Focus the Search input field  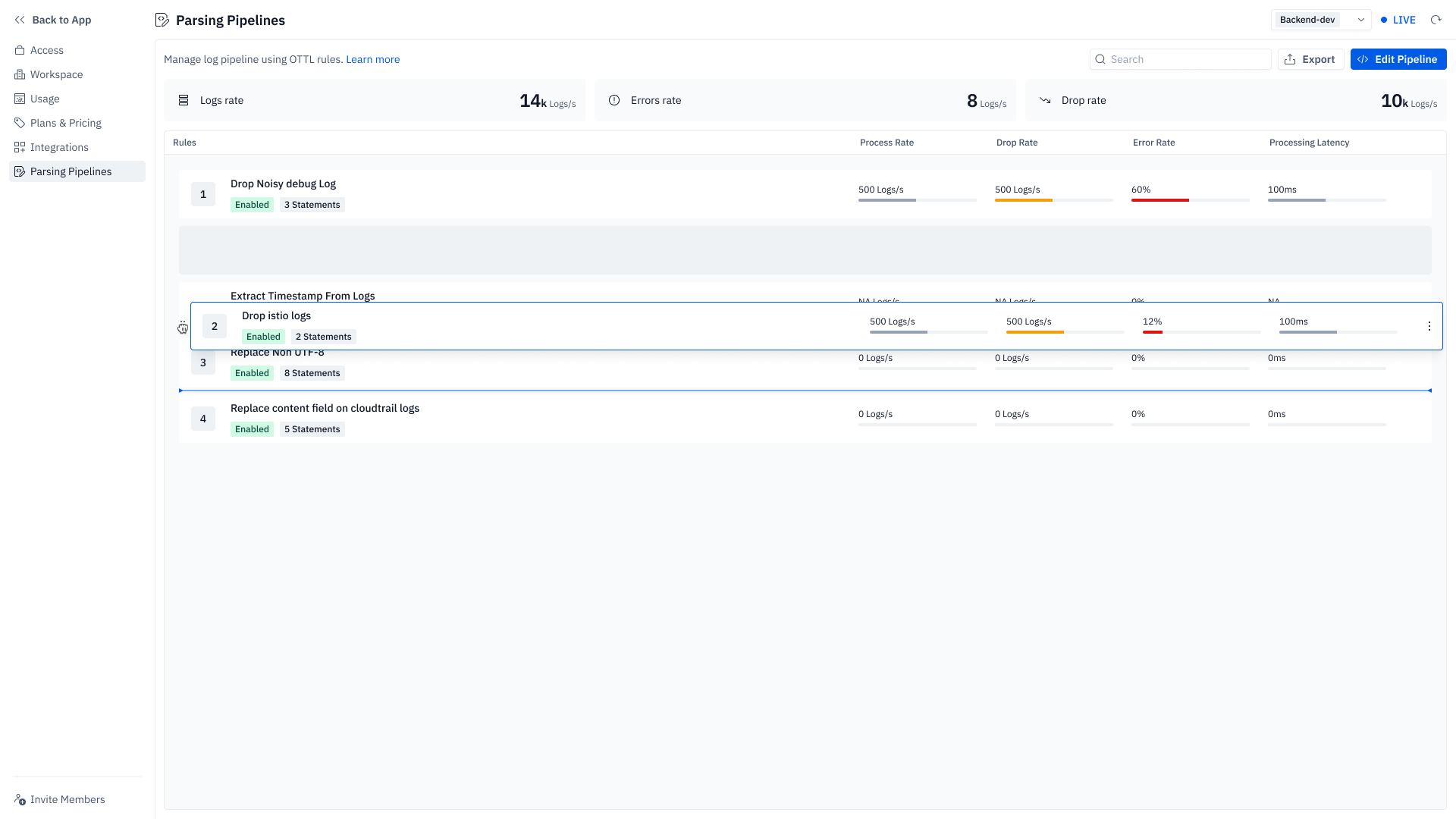(1180, 59)
